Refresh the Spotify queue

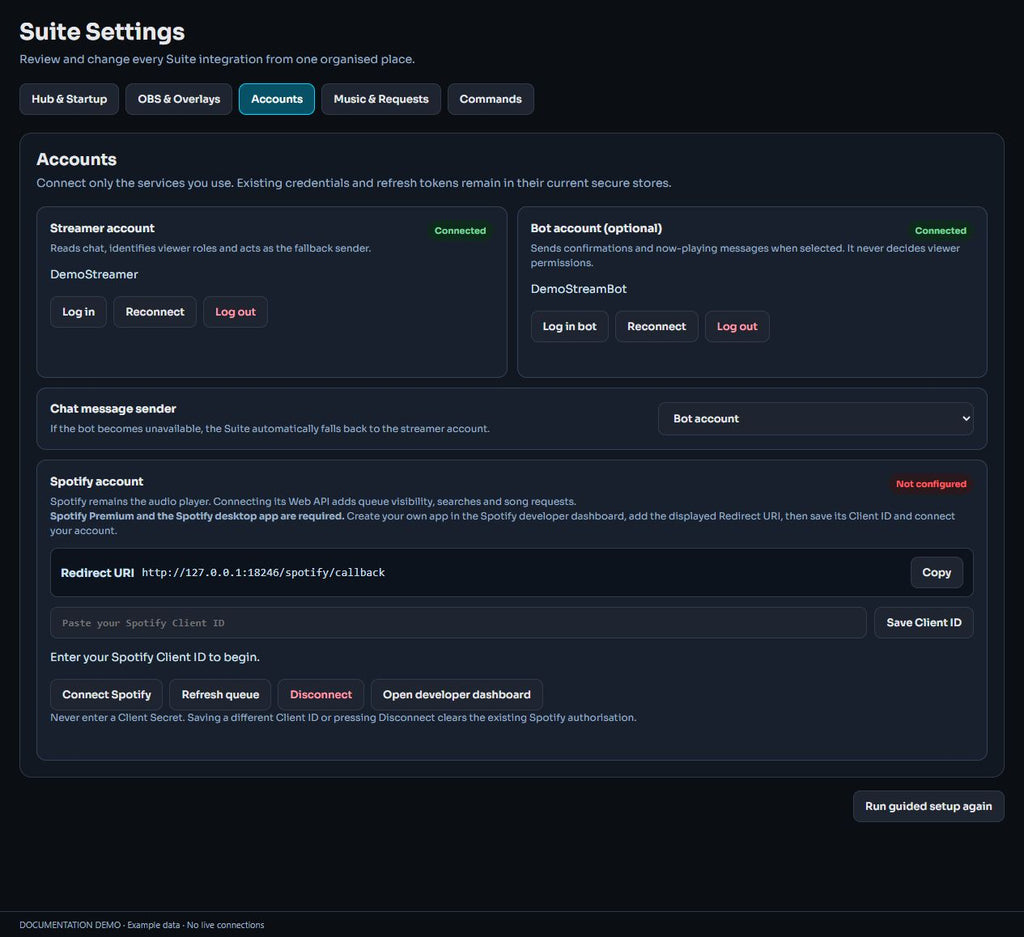(x=220, y=695)
